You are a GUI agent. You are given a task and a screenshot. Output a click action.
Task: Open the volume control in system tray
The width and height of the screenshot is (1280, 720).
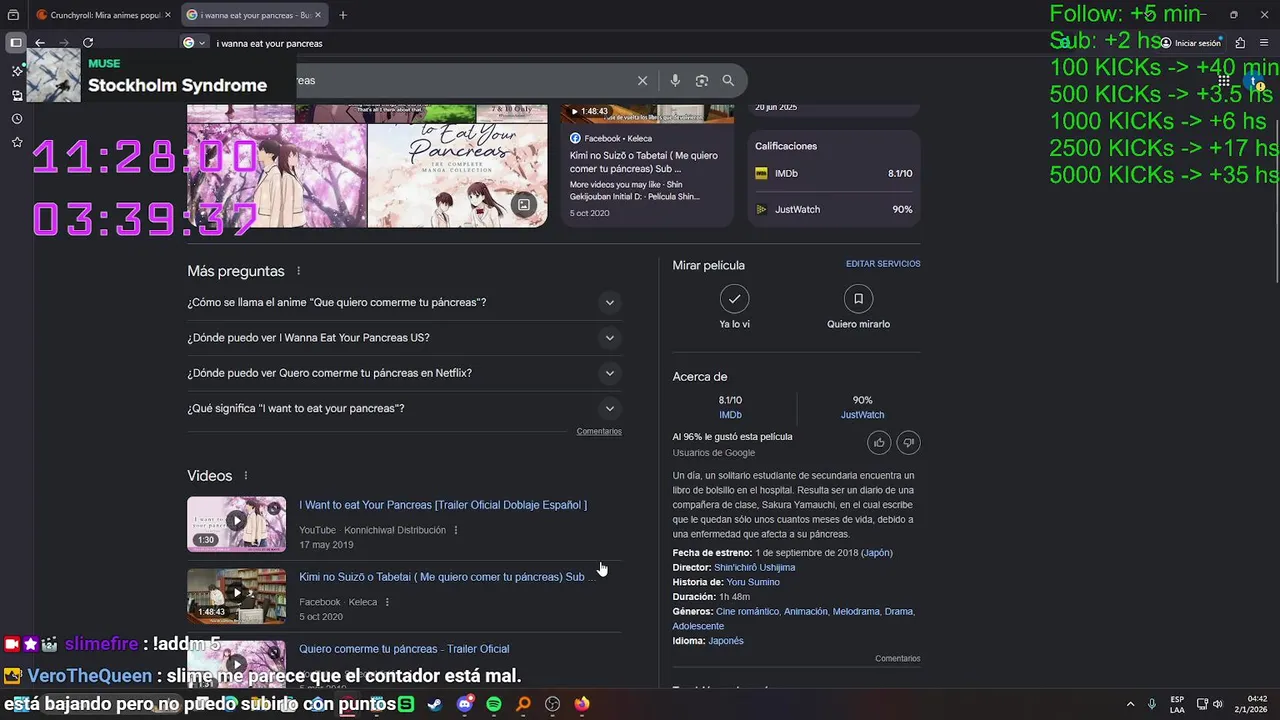click(1218, 704)
